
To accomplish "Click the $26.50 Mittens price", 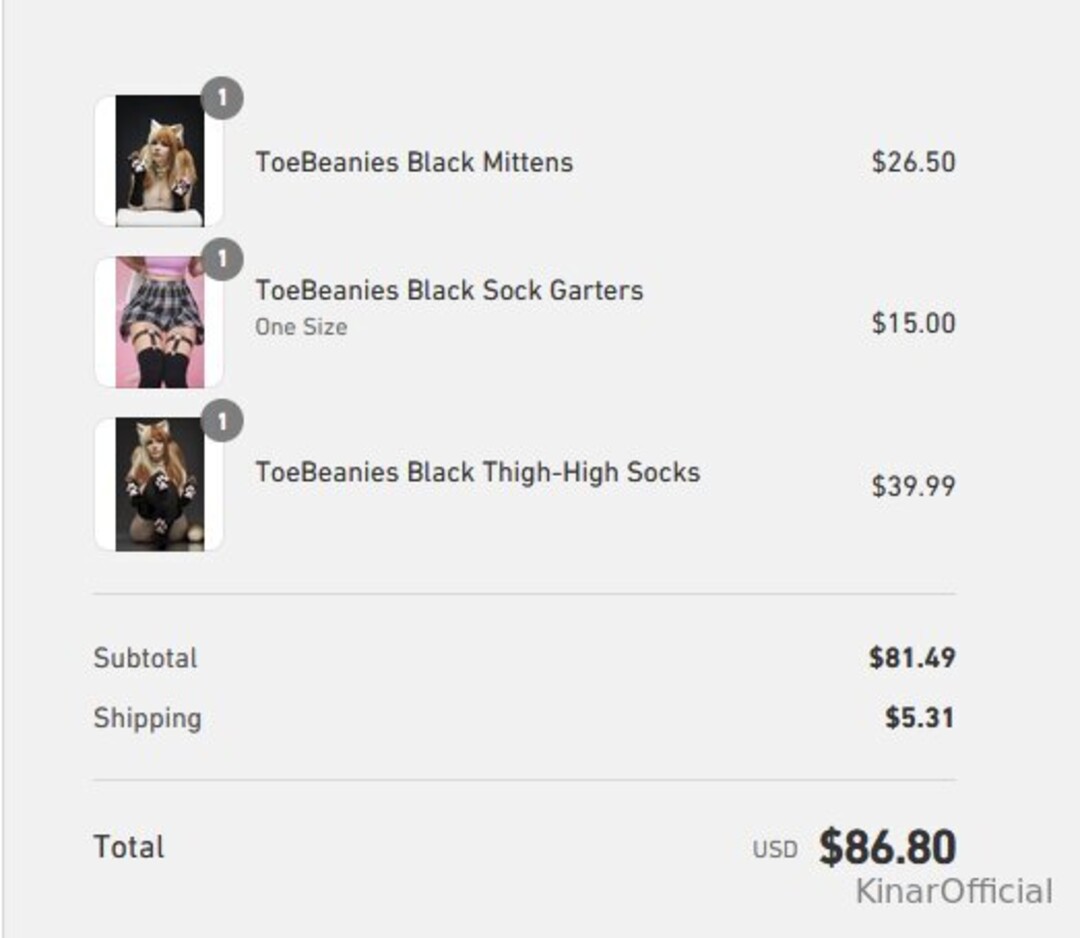I will coord(913,162).
